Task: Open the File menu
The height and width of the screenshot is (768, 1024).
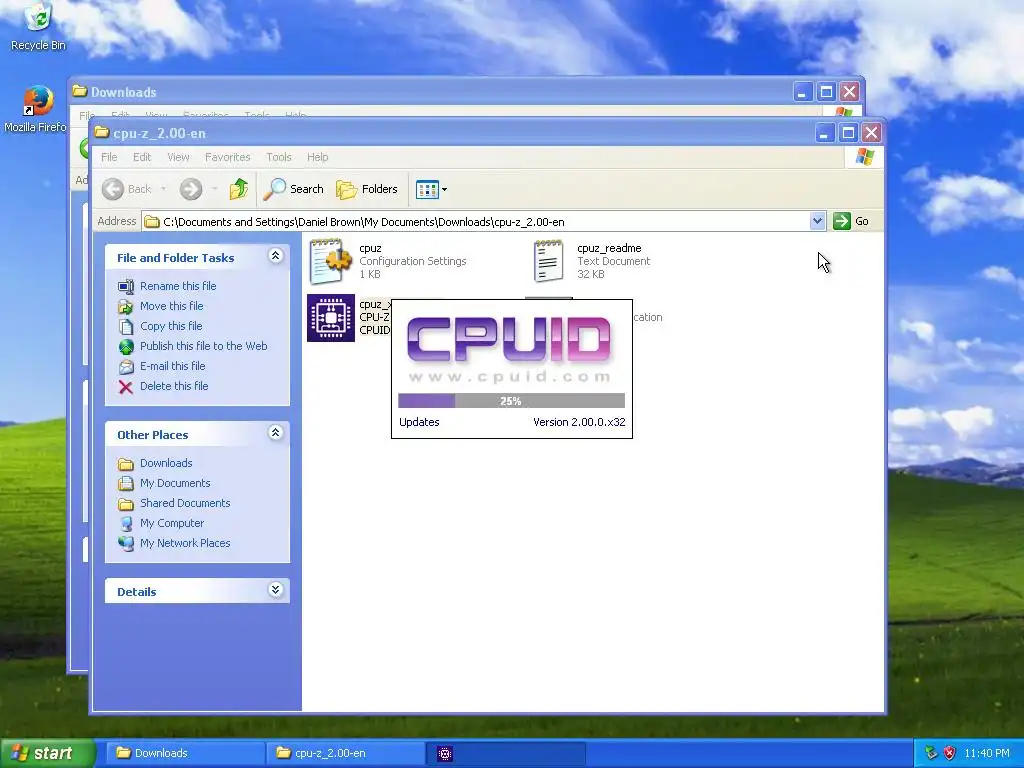Action: point(109,157)
